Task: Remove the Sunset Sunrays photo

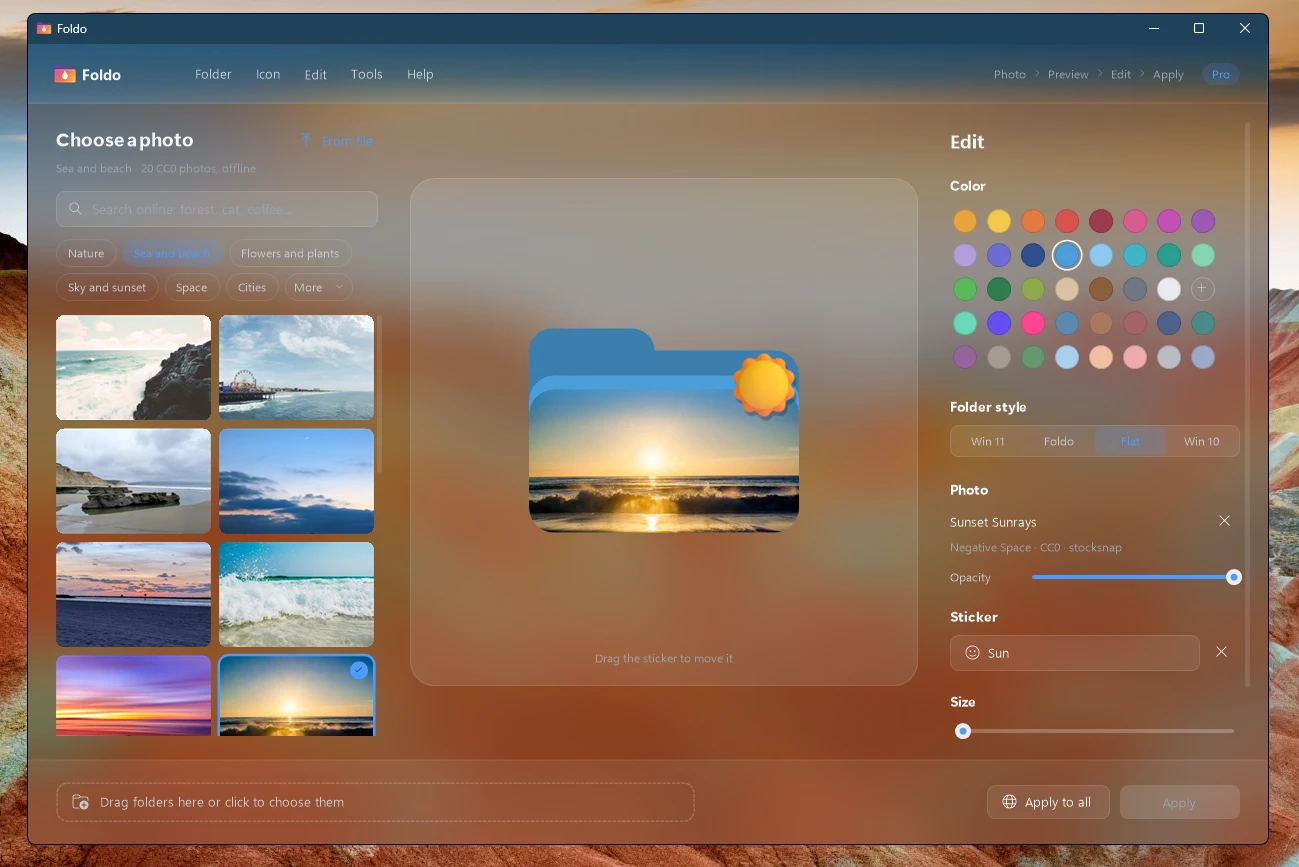Action: pos(1224,521)
